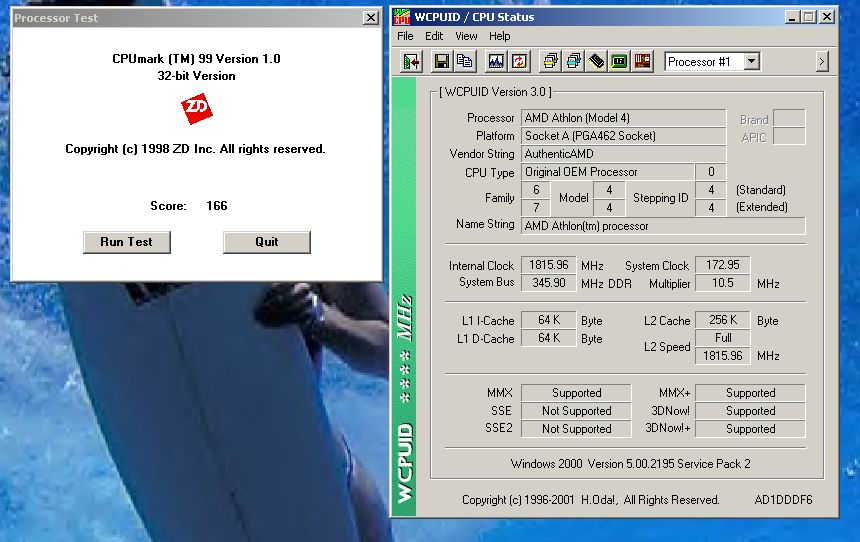
Task: Click System Clock value 172.95
Action: (x=722, y=265)
